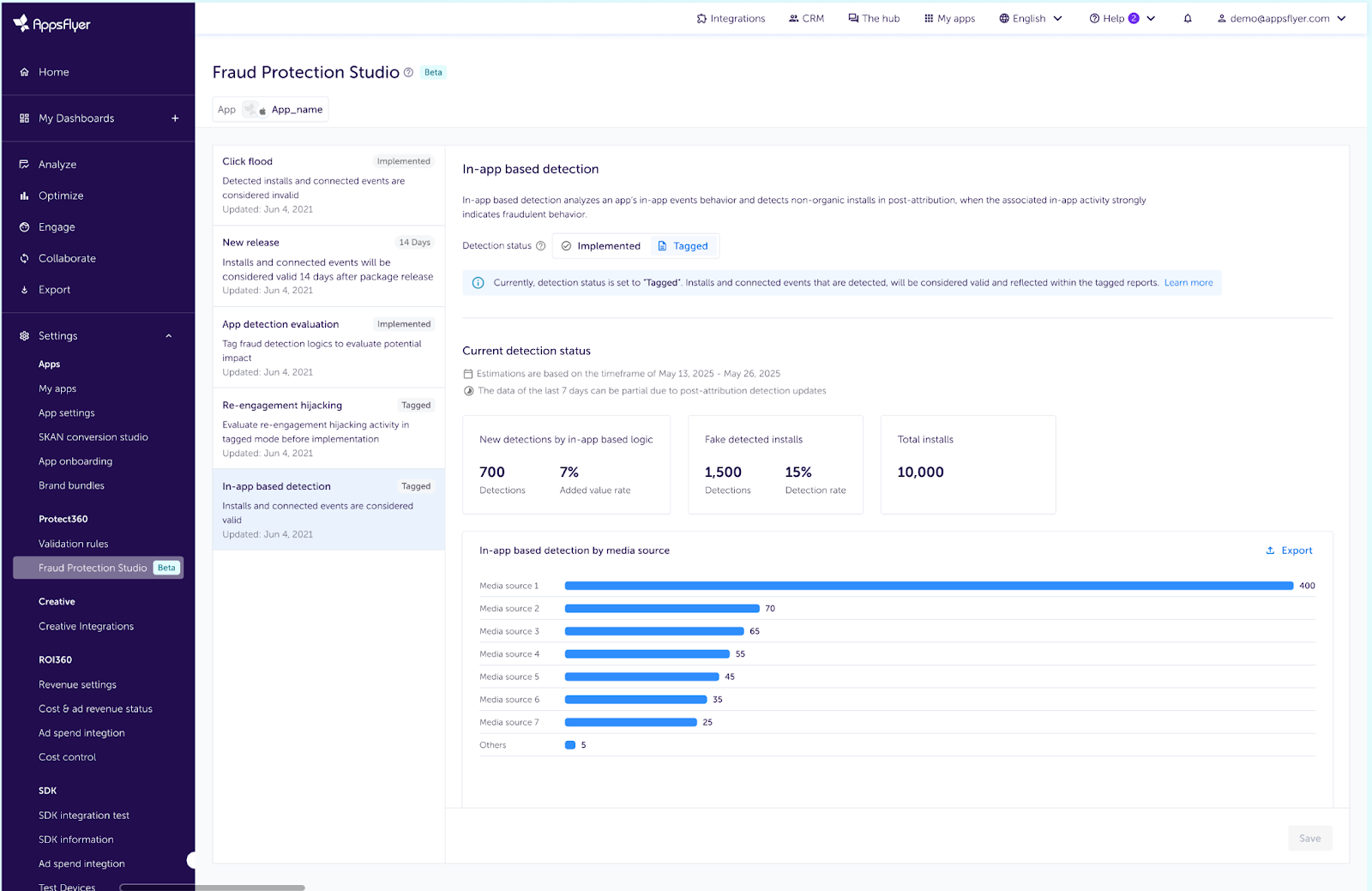The height and width of the screenshot is (891, 1372).
Task: Open Re-engagement hijacking item
Action: (x=328, y=429)
